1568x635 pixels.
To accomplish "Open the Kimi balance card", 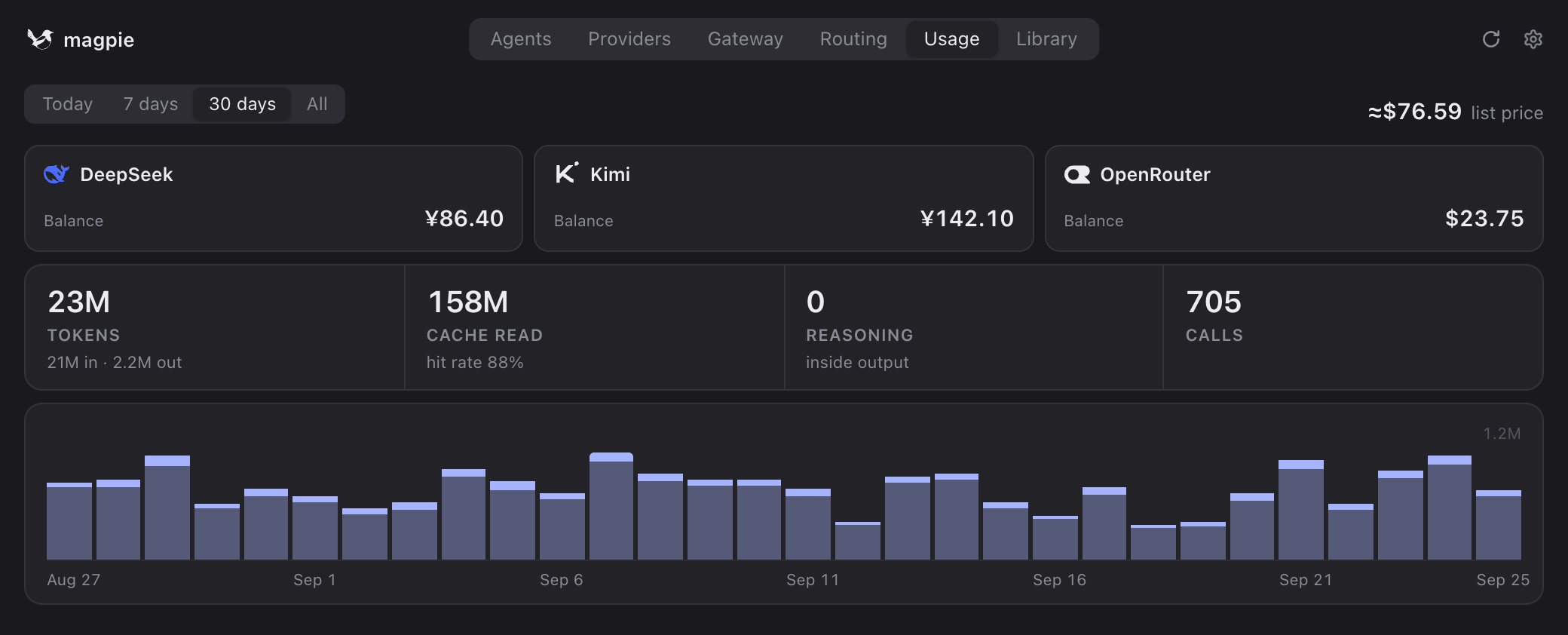I will (x=783, y=198).
